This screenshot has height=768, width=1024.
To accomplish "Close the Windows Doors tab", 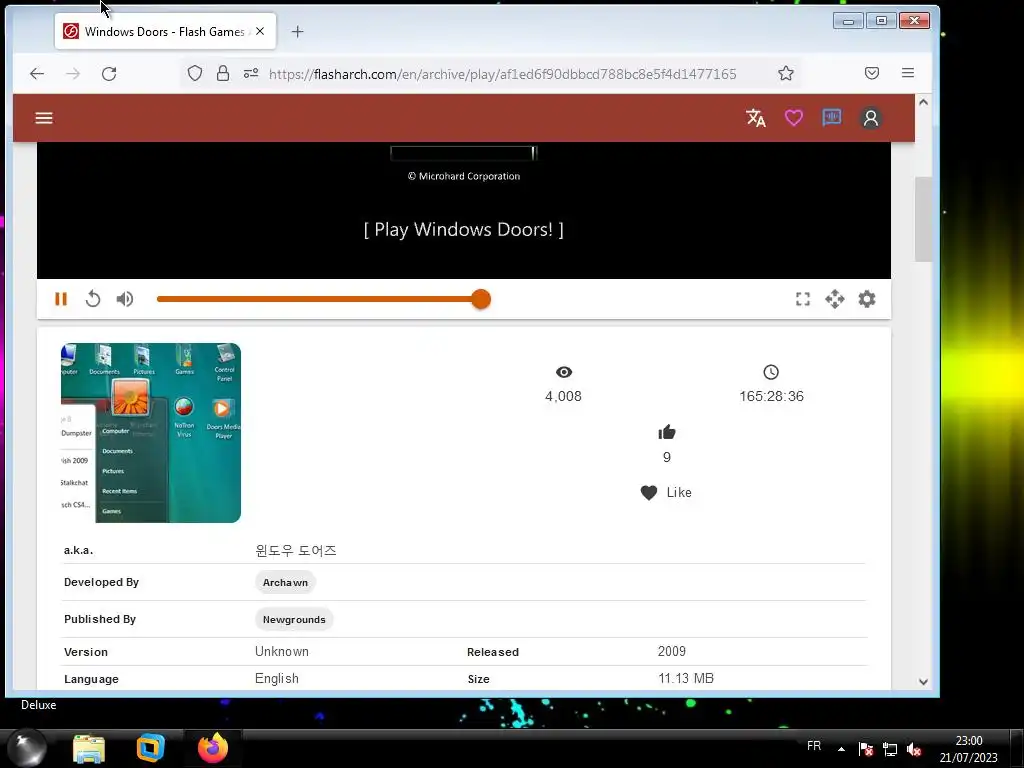I will (260, 31).
